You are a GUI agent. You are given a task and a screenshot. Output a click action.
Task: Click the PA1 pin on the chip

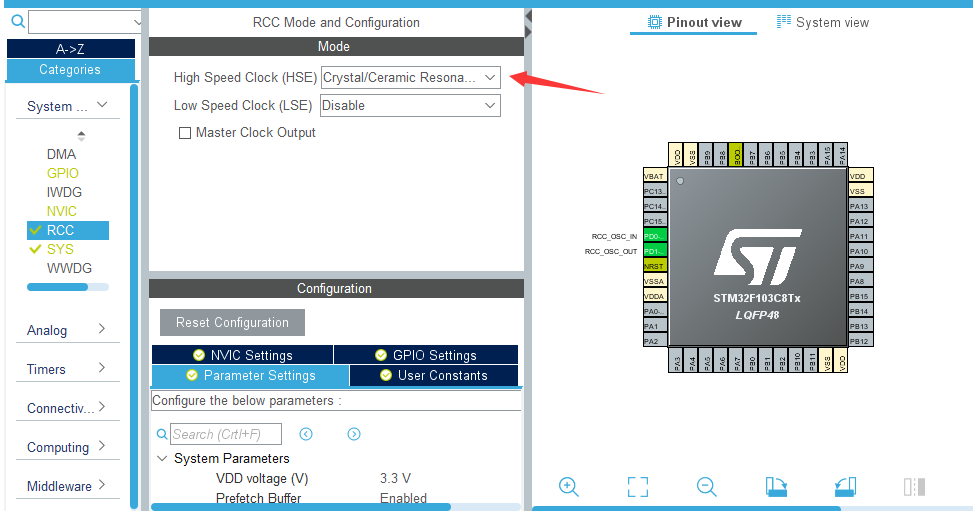tap(655, 326)
